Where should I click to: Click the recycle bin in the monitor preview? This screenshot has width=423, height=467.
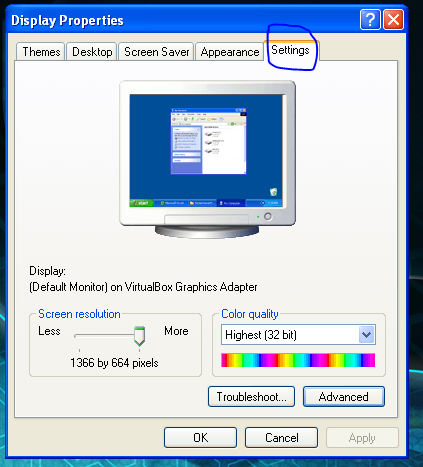(273, 192)
